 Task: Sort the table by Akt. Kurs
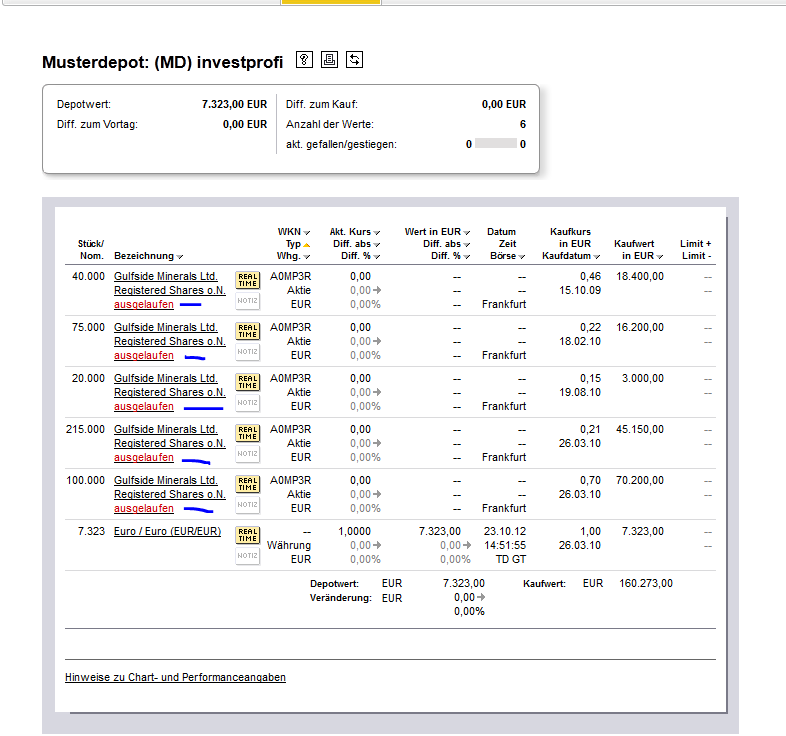376,233
